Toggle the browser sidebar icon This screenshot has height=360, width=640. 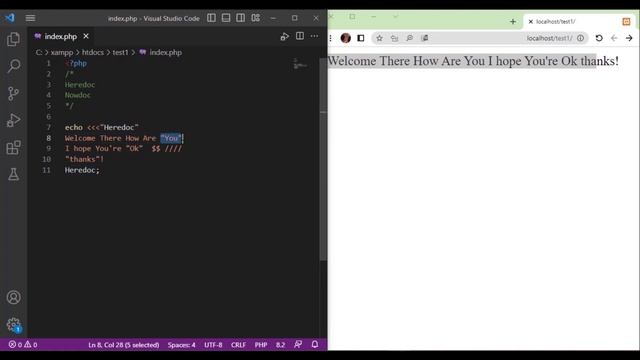361,38
